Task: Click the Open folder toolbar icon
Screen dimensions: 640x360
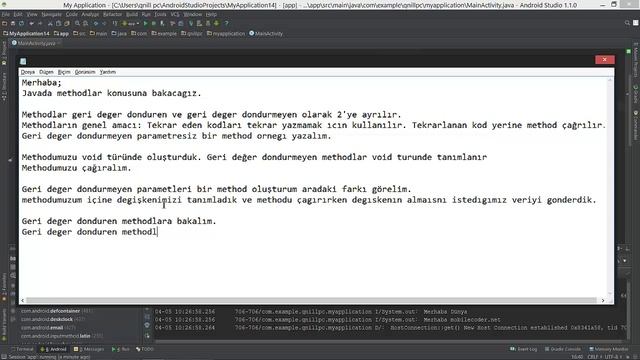Action: pos(4,24)
